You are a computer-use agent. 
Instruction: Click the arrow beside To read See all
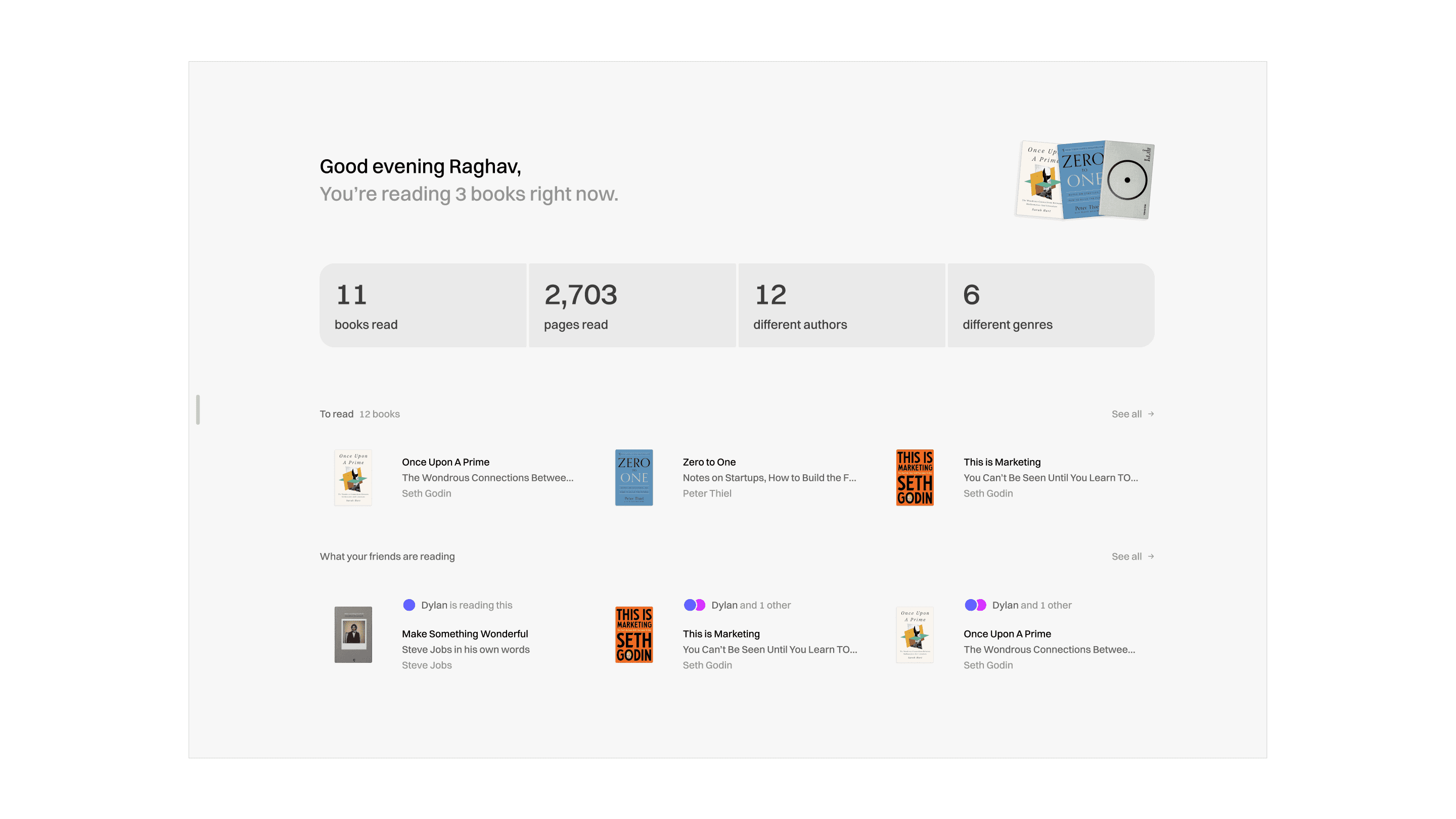(x=1151, y=414)
